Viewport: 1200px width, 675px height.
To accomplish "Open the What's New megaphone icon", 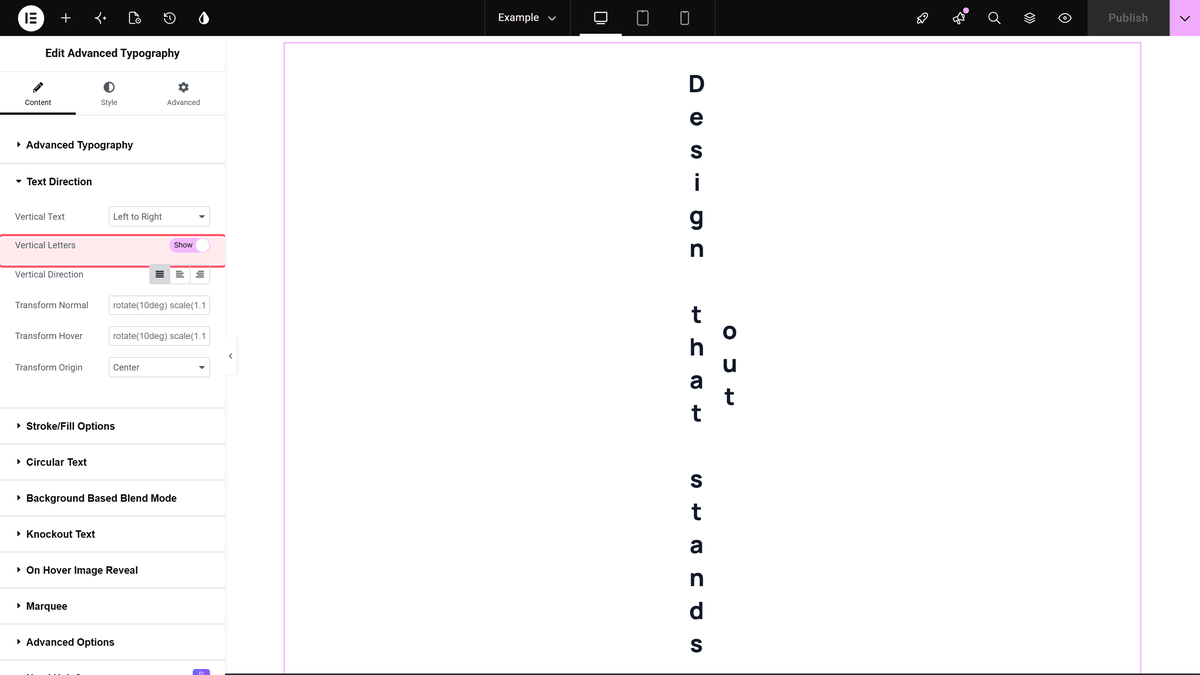I will point(959,18).
